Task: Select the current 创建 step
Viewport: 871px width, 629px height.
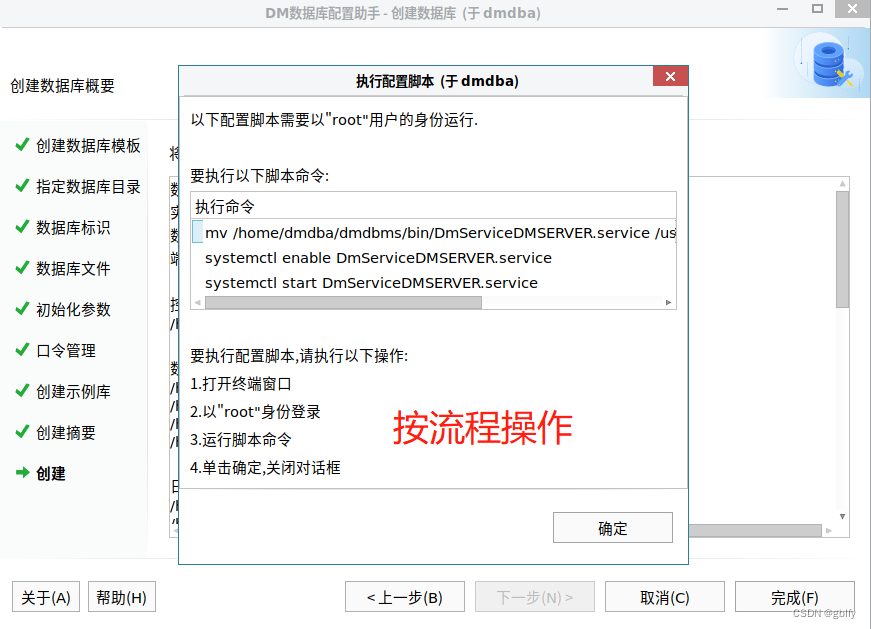Action: click(x=51, y=473)
